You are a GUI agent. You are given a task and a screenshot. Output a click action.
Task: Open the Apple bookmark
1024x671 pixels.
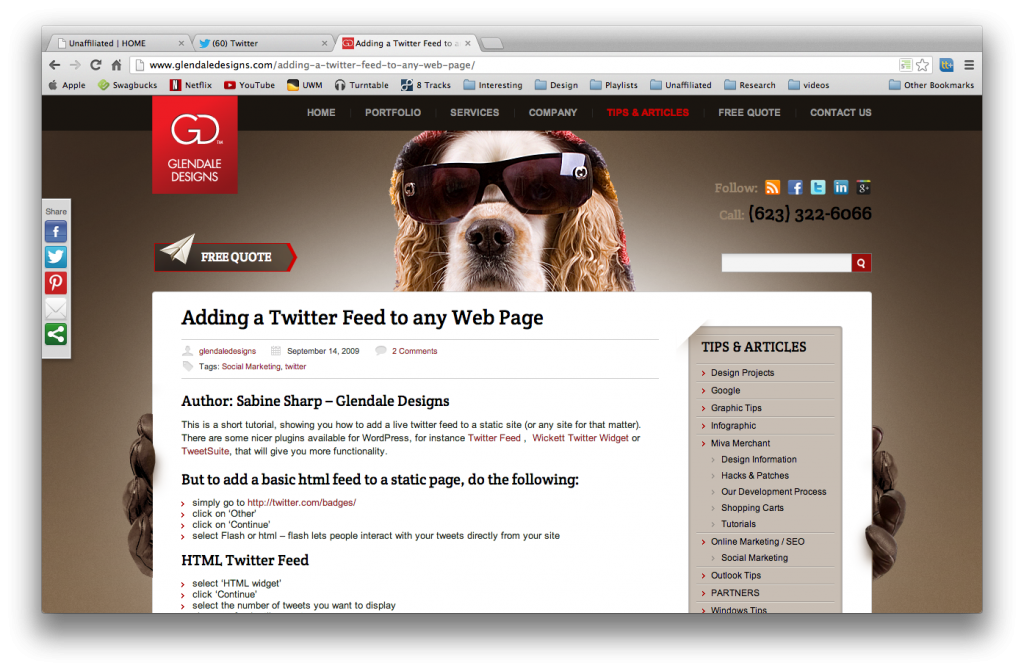click(67, 85)
